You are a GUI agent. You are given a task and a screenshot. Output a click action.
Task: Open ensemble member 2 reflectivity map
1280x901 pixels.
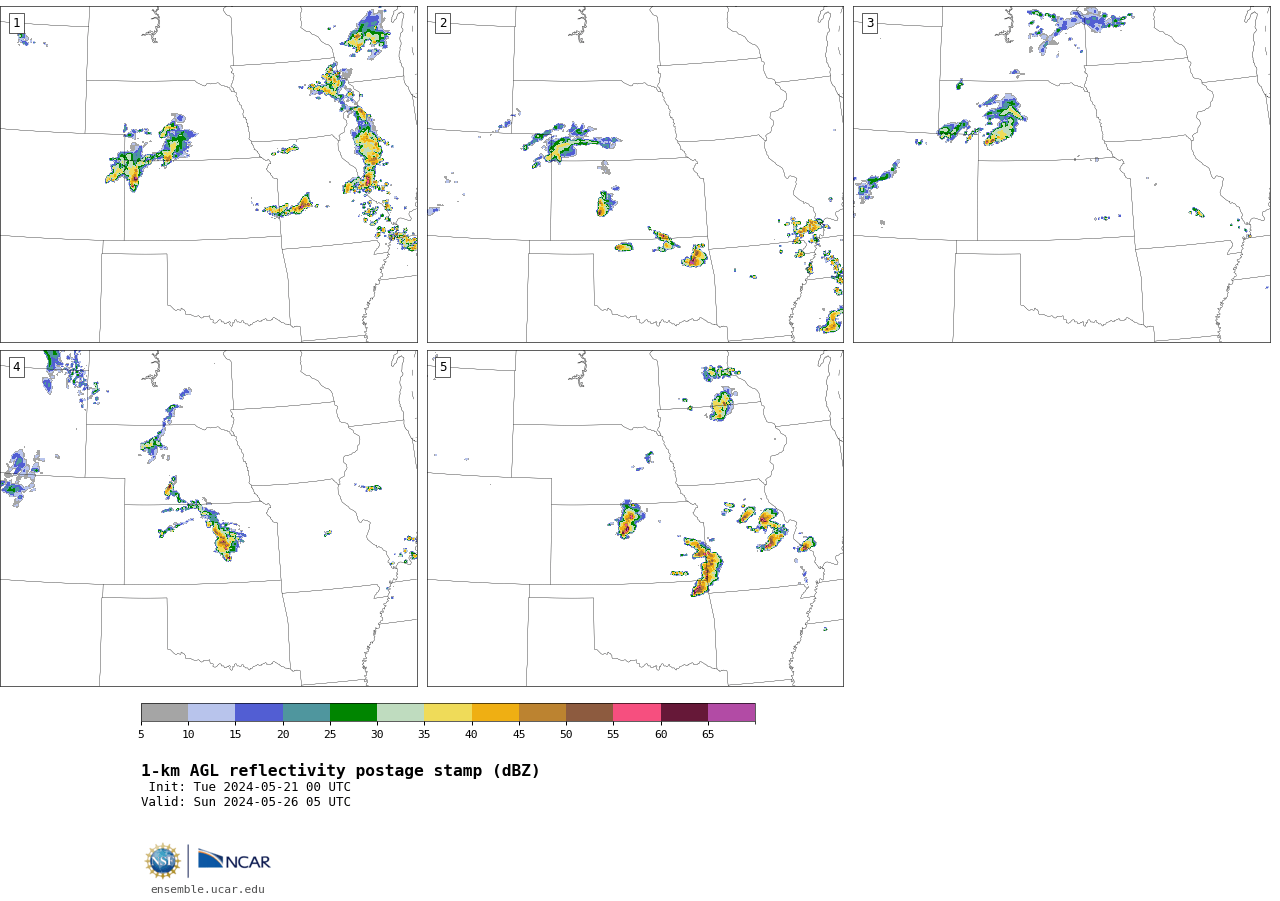[x=635, y=175]
